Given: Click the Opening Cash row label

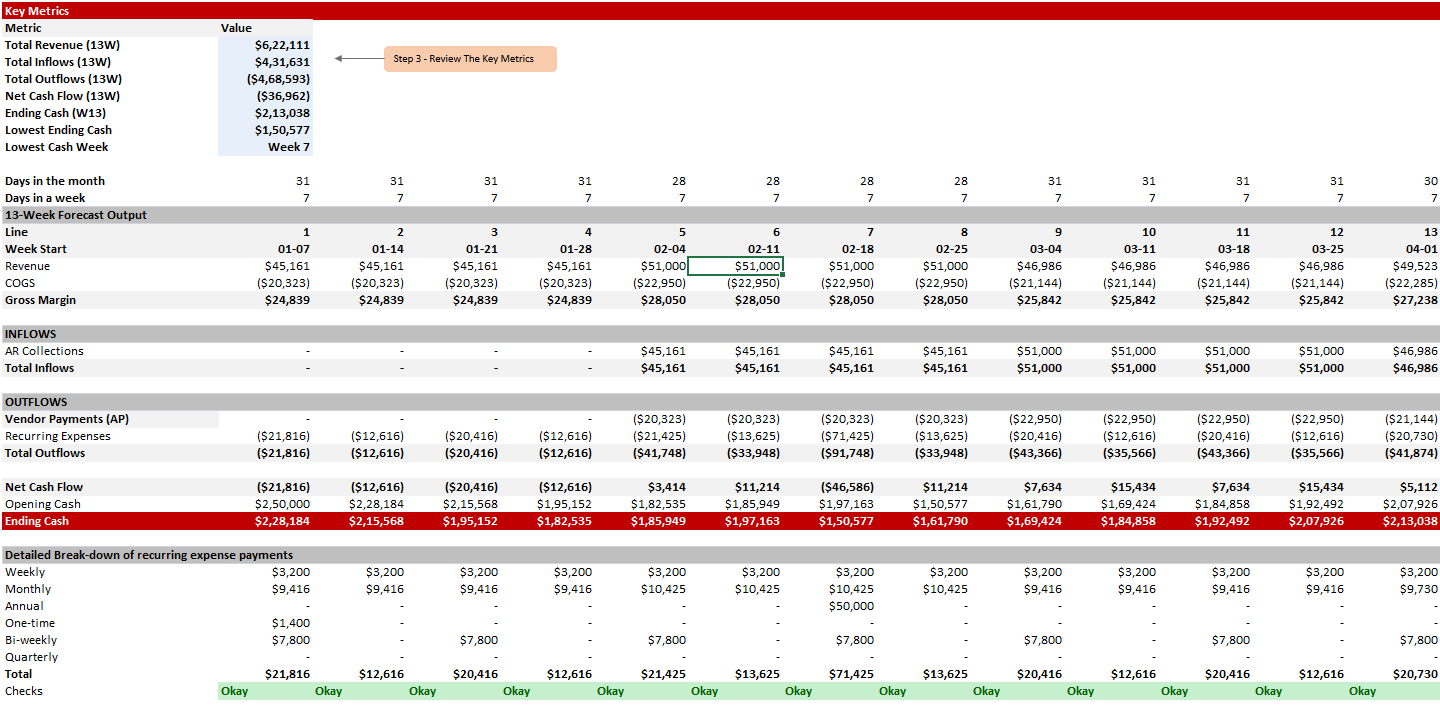Looking at the screenshot, I should tap(43, 504).
